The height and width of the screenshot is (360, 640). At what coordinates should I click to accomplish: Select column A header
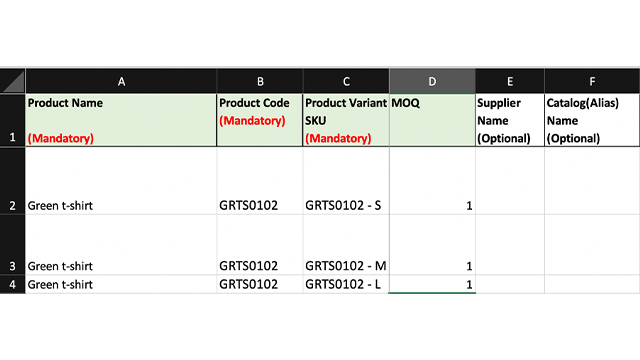[121, 81]
